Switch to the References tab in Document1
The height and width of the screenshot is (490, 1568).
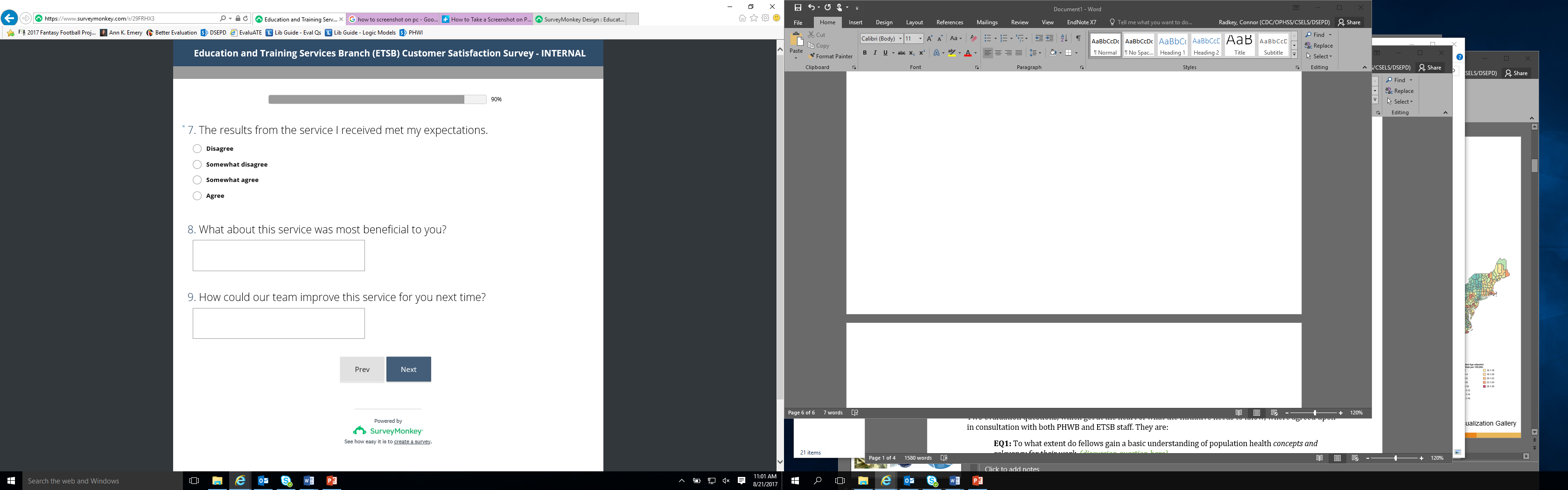950,22
